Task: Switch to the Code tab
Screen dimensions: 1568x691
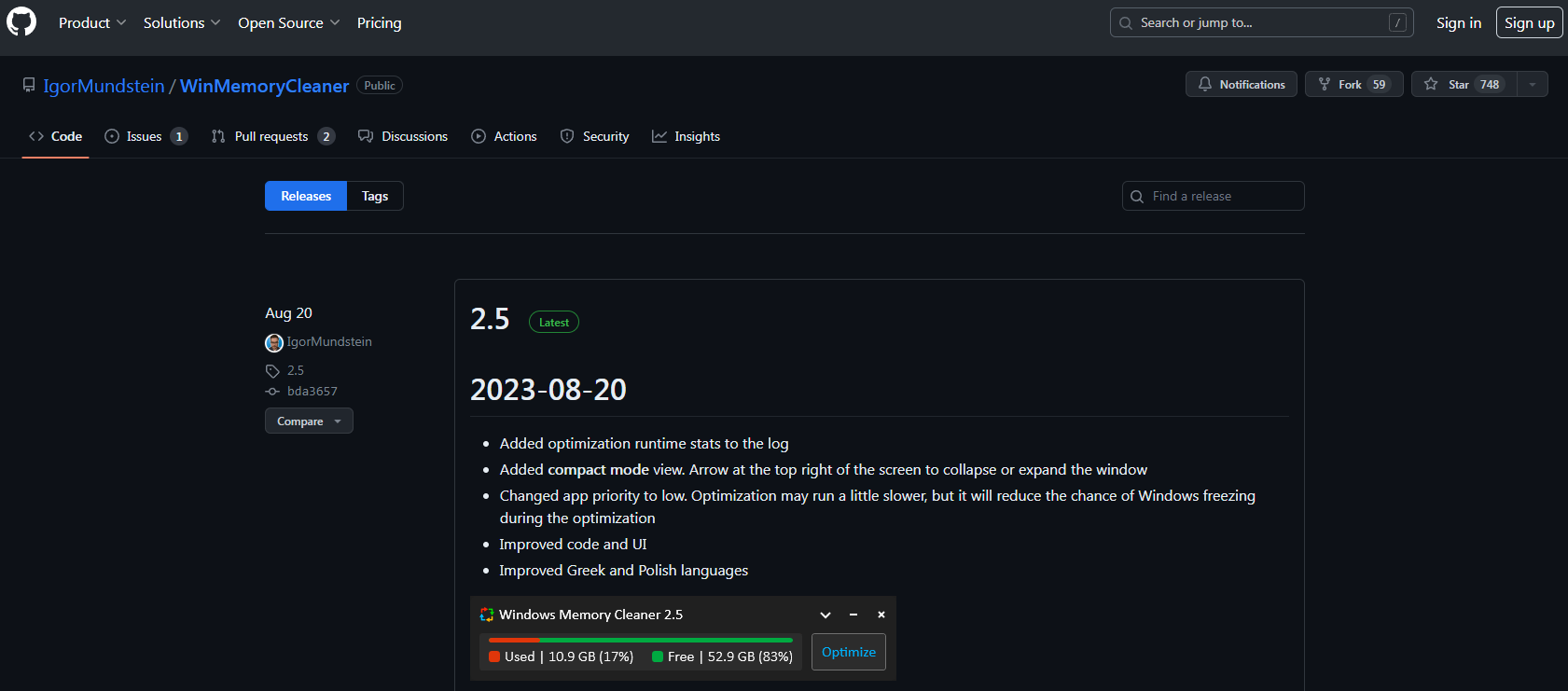Action: tap(56, 136)
